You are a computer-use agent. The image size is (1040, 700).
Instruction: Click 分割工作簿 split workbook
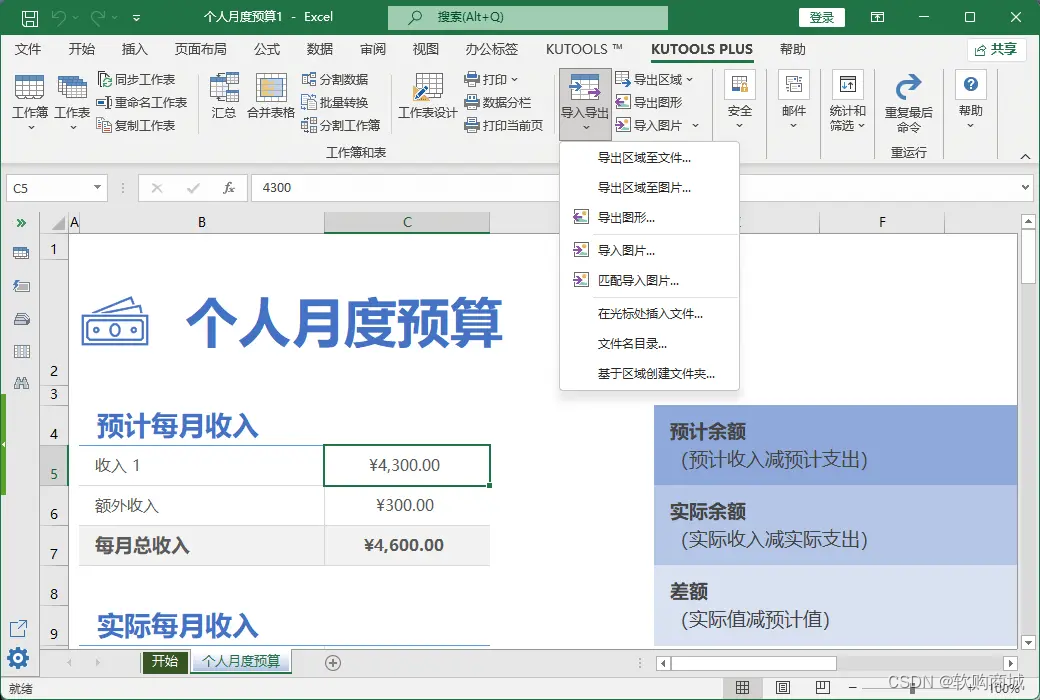pyautogui.click(x=341, y=125)
